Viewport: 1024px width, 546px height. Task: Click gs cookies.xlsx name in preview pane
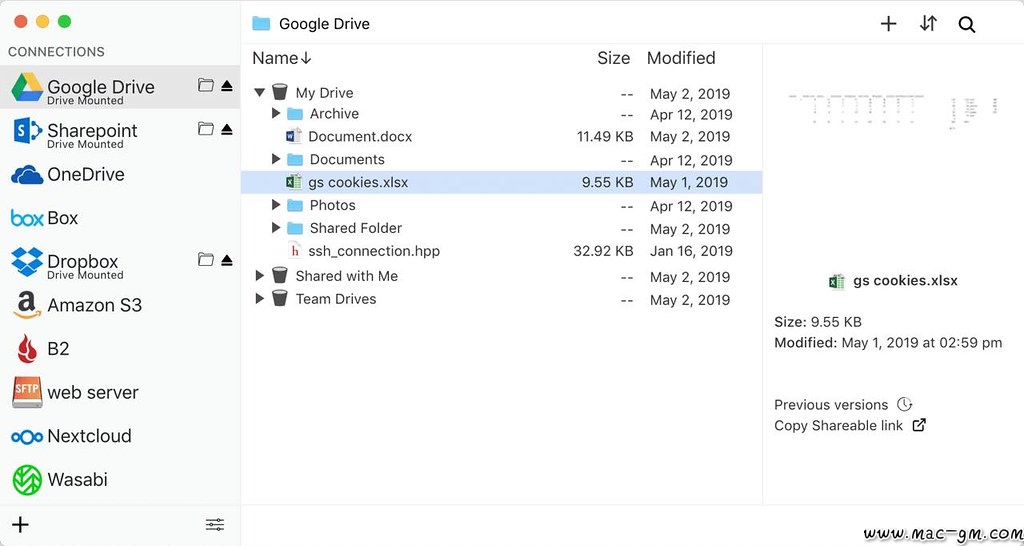point(905,281)
